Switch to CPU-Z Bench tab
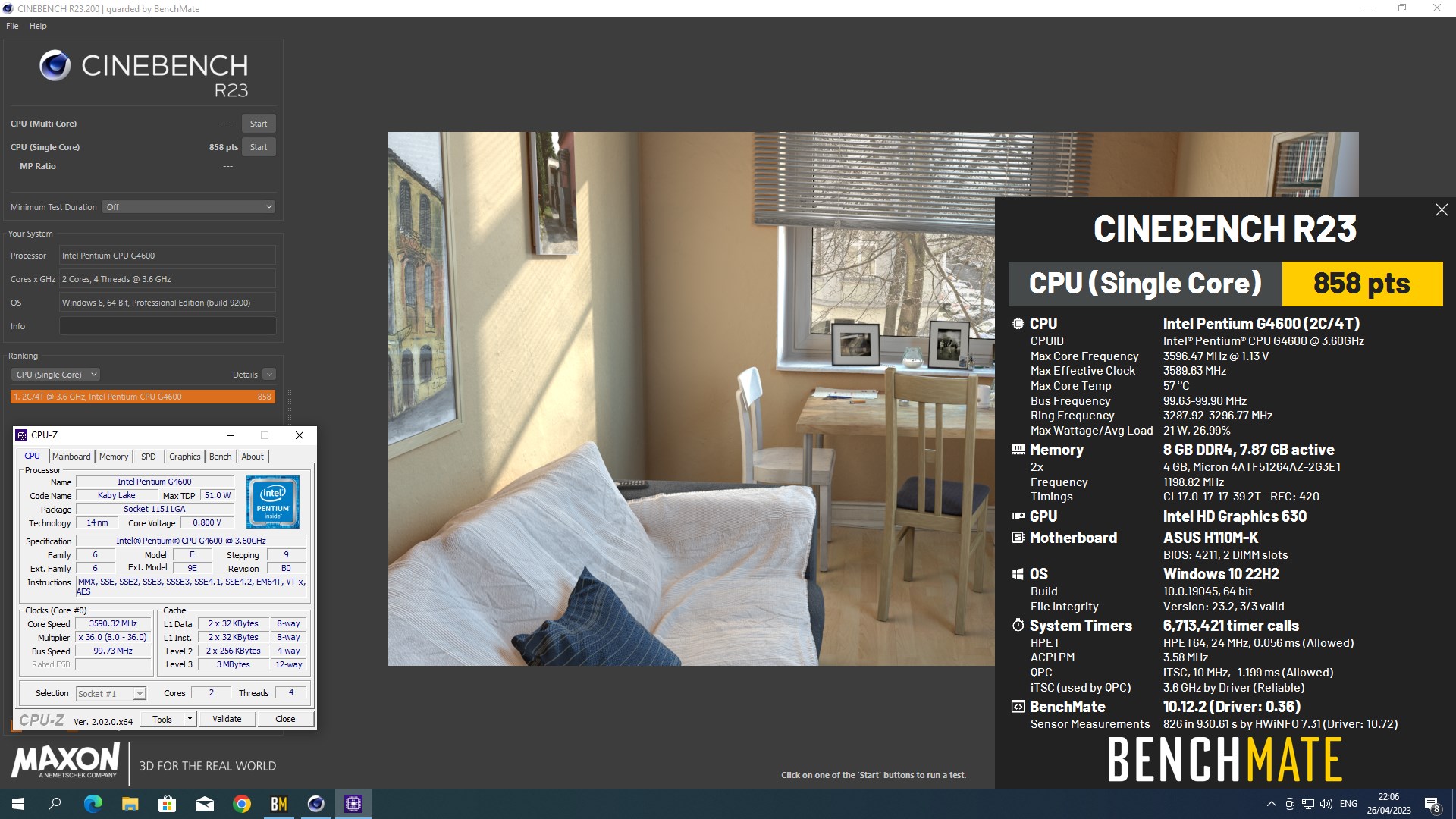The height and width of the screenshot is (819, 1456). pos(221,457)
